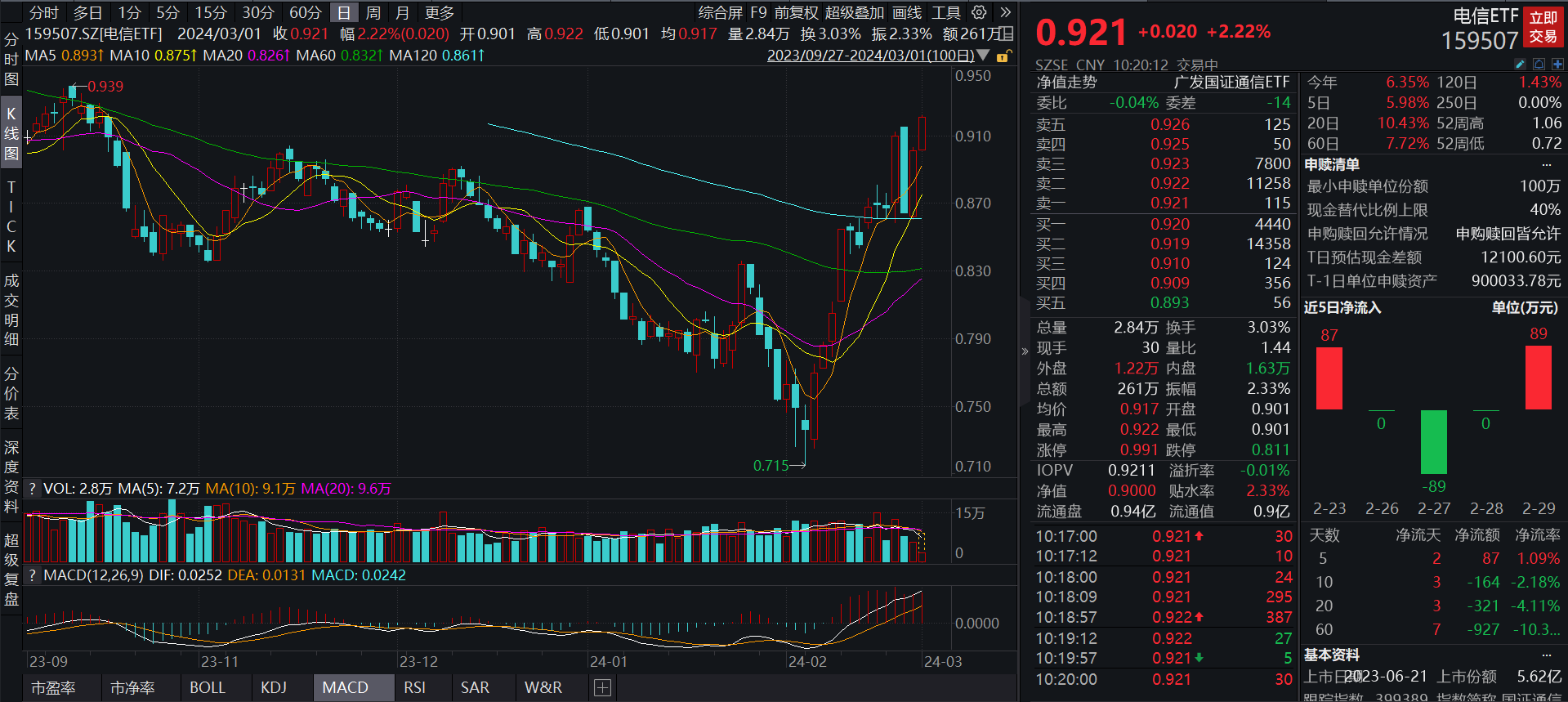
Task: Switch to 60分 chart period
Action: click(306, 12)
